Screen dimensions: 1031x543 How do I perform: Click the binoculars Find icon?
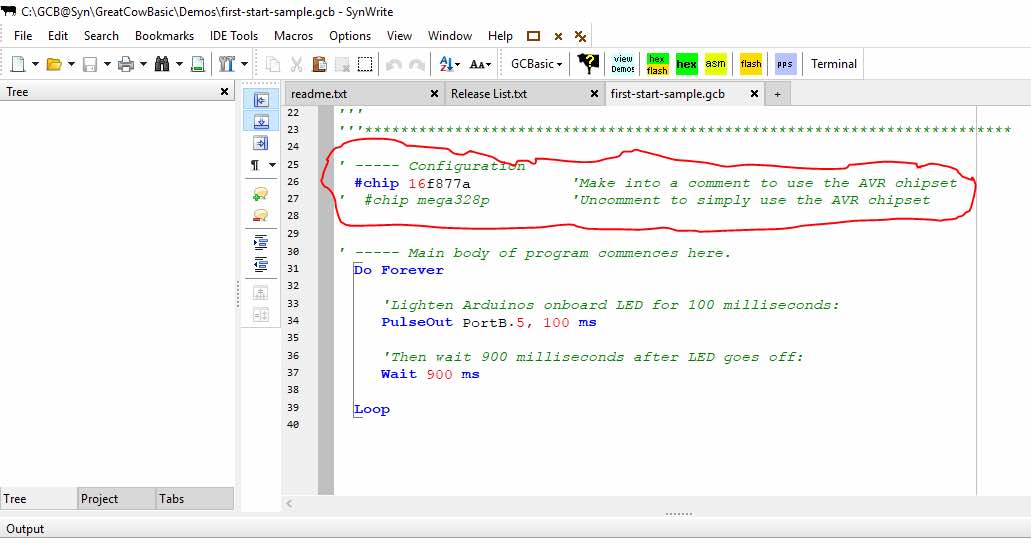click(162, 64)
